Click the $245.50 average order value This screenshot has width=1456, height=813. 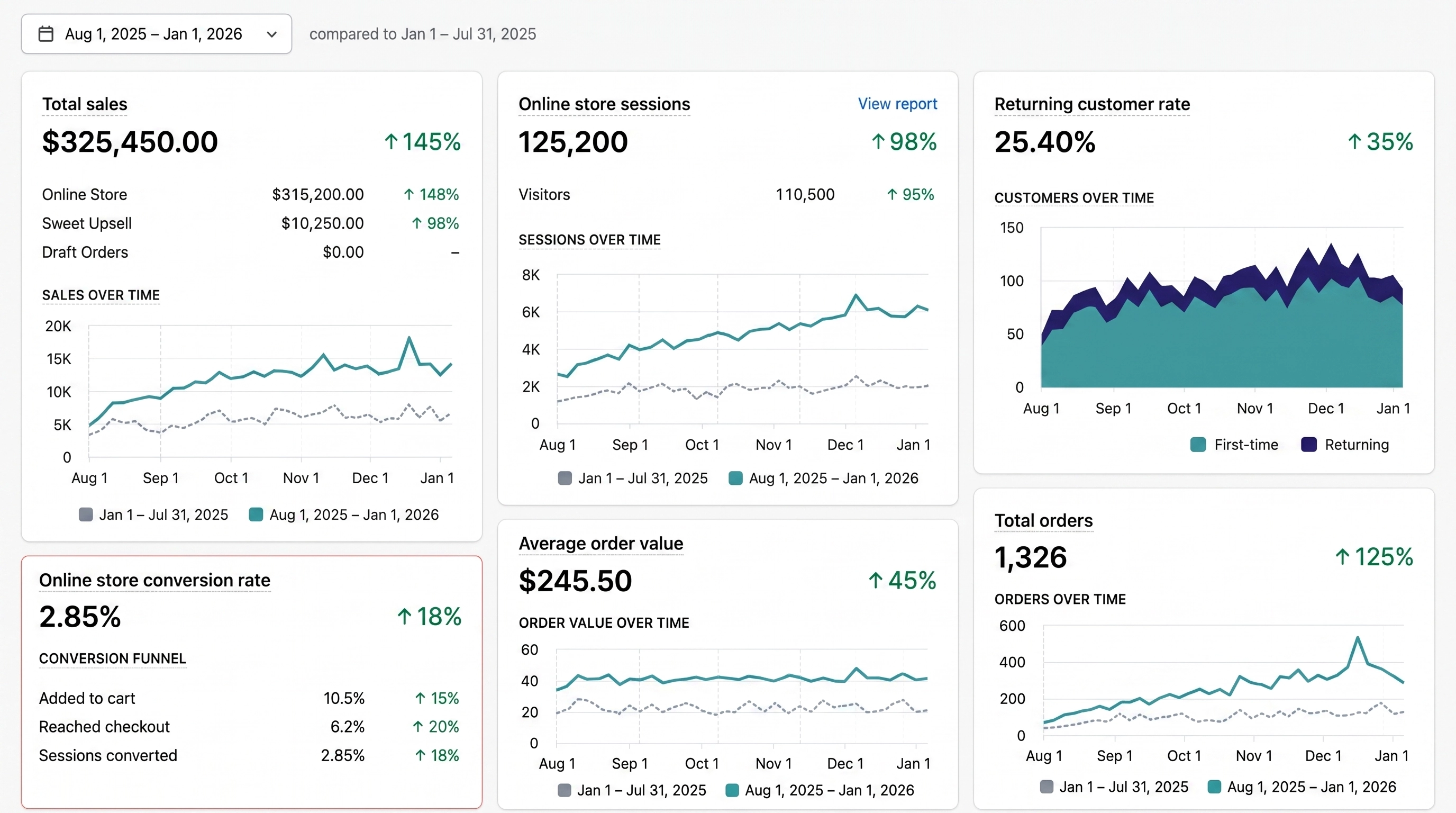click(576, 581)
